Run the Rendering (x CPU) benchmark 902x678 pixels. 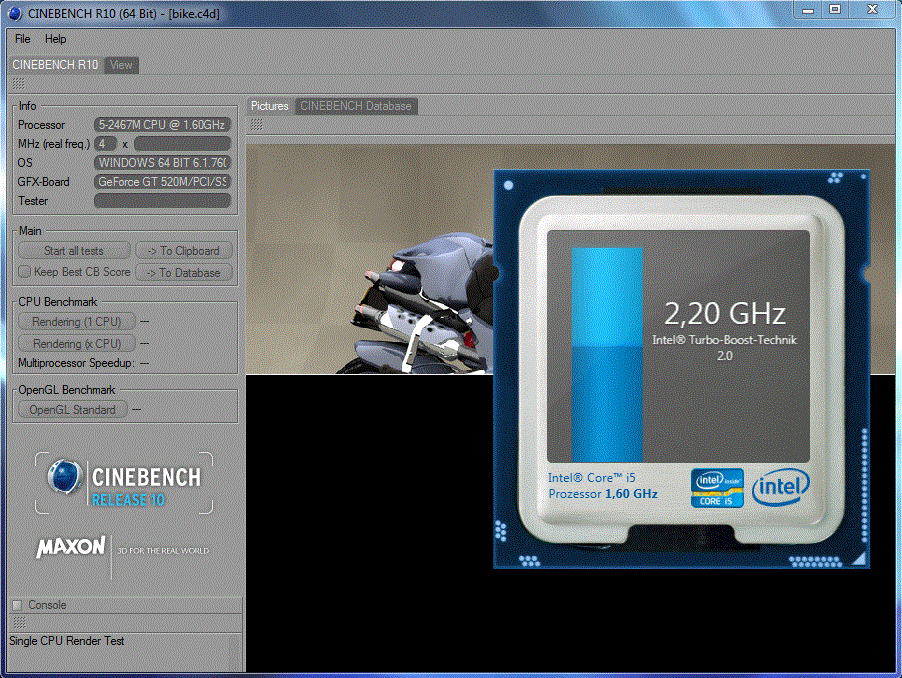(x=77, y=343)
